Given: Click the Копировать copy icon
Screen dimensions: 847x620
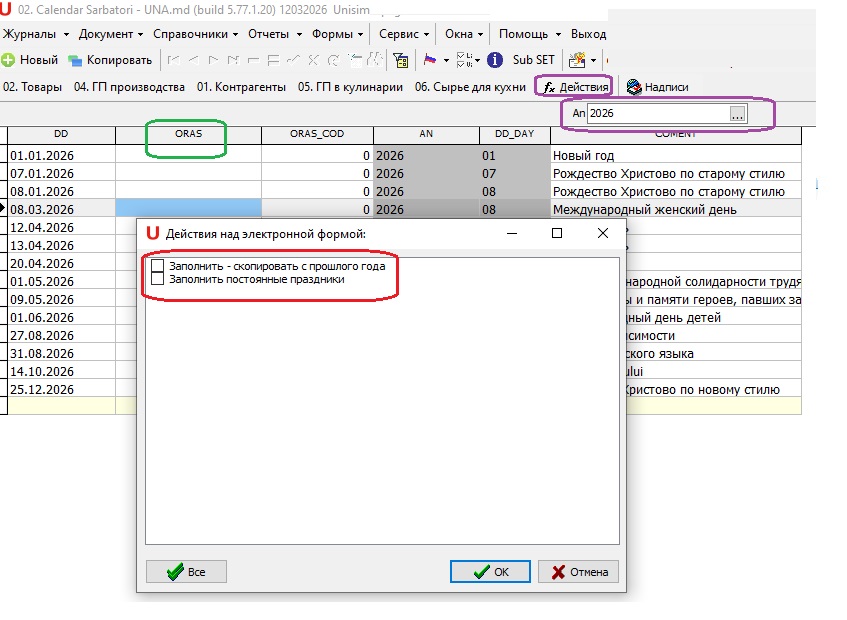Looking at the screenshot, I should (x=75, y=60).
